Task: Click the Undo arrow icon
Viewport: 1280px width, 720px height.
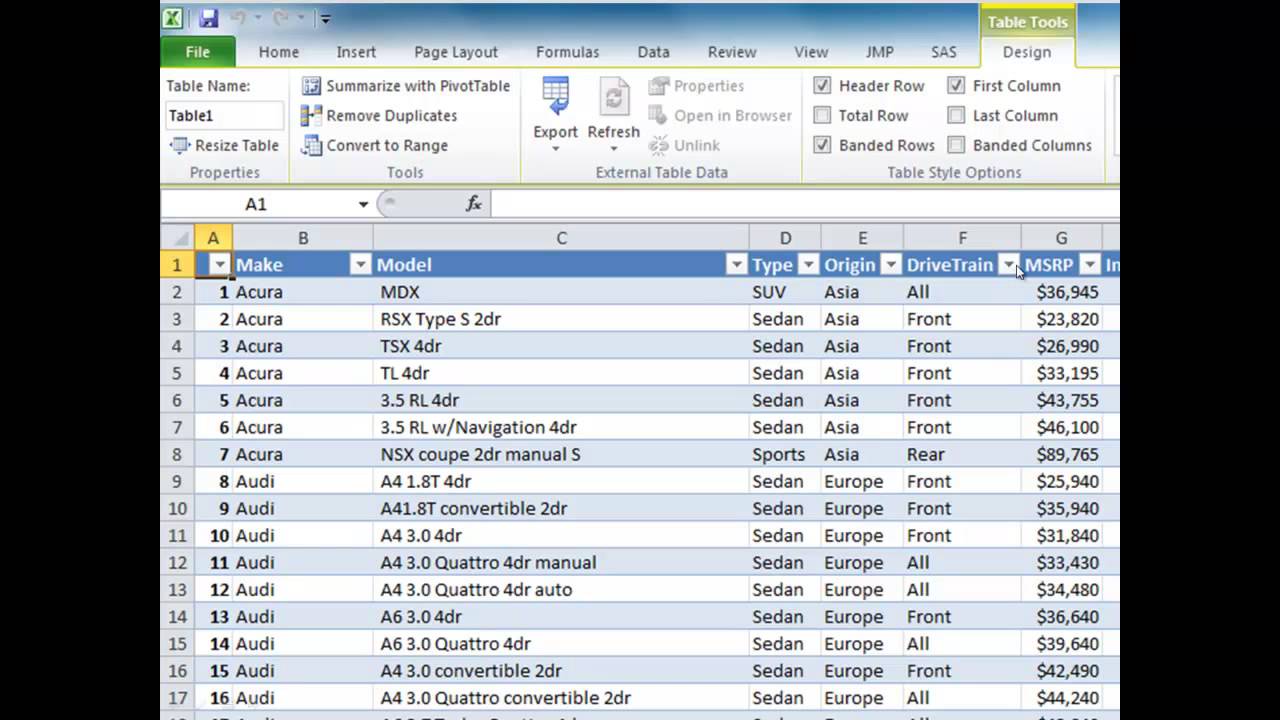Action: [238, 18]
